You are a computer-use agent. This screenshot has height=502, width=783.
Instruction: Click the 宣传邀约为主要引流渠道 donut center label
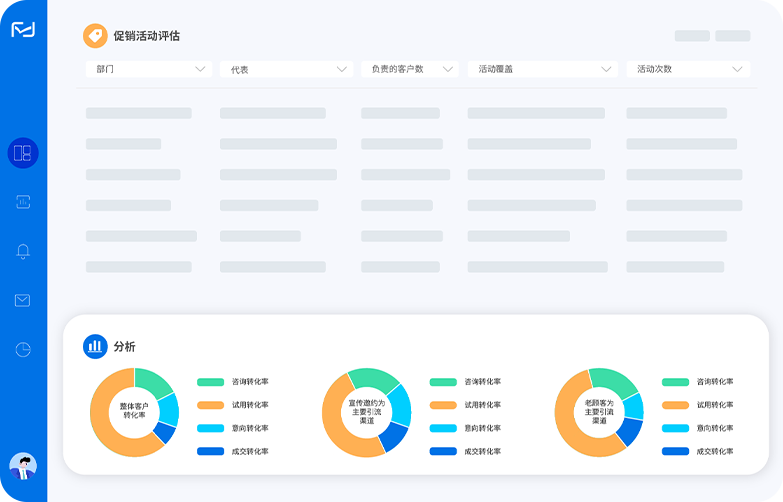coord(367,412)
